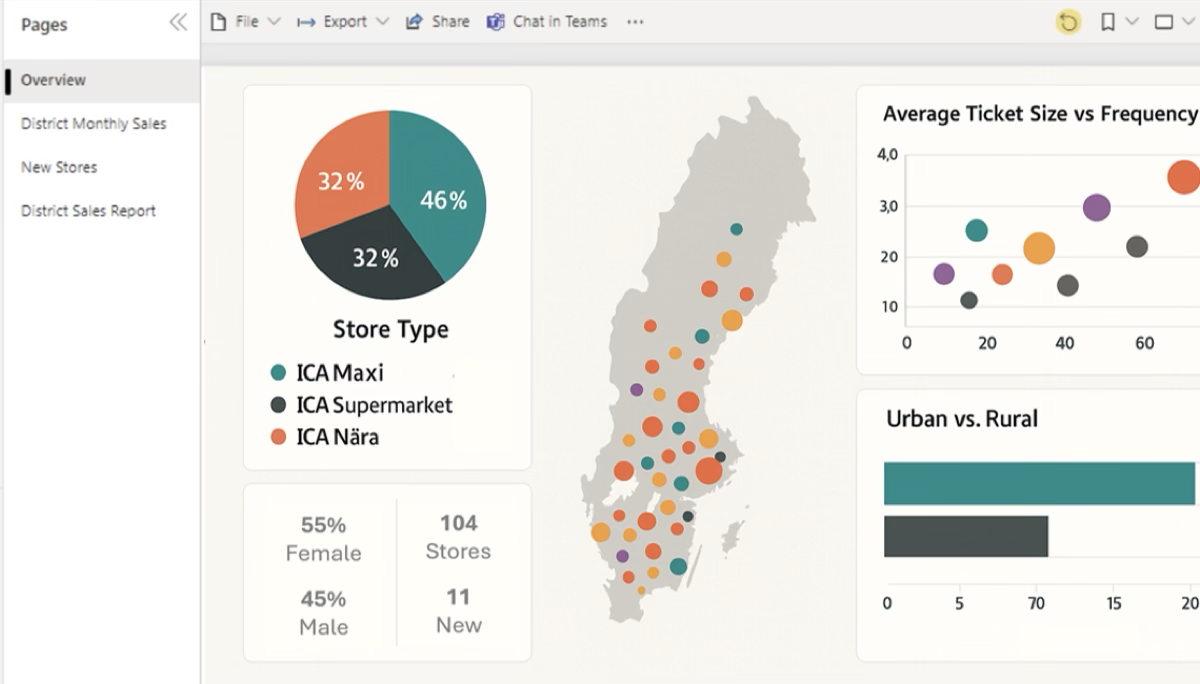Click the Share icon in toolbar
The image size is (1200, 684).
(414, 22)
